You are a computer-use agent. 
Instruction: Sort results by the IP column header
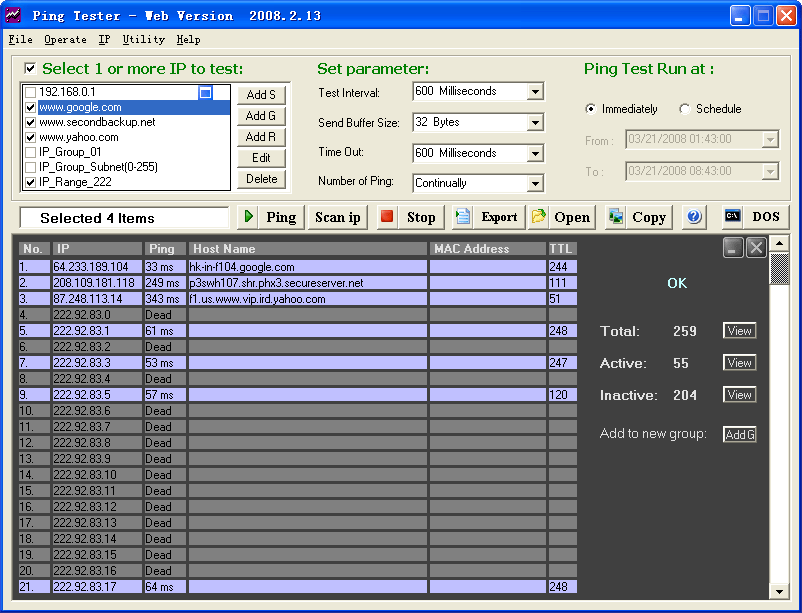[x=97, y=249]
